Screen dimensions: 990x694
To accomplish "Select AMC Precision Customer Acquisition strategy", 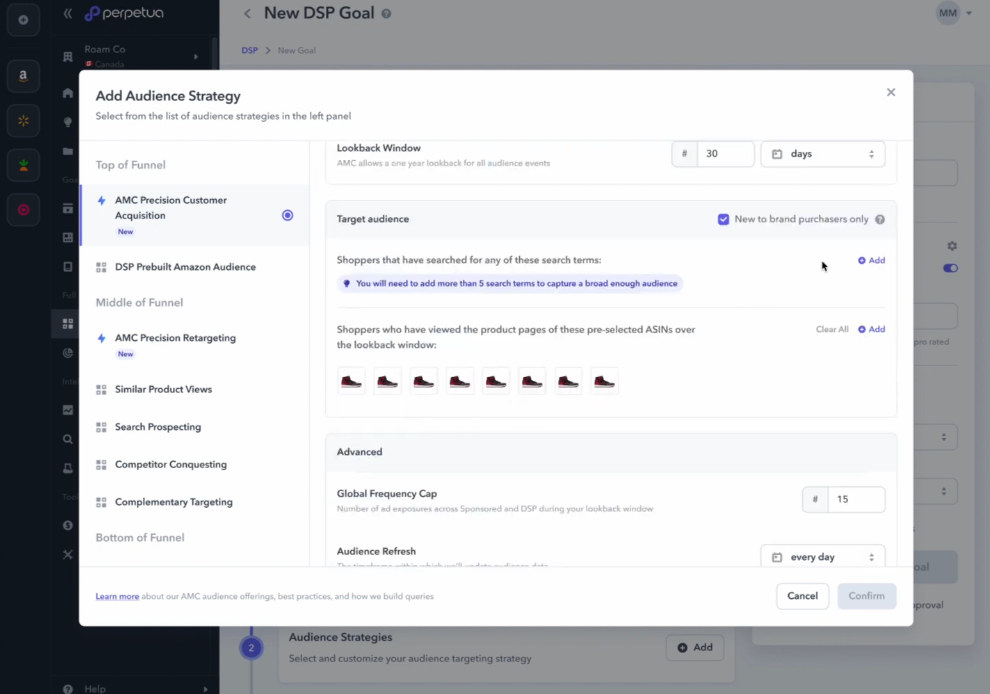I will click(x=195, y=215).
